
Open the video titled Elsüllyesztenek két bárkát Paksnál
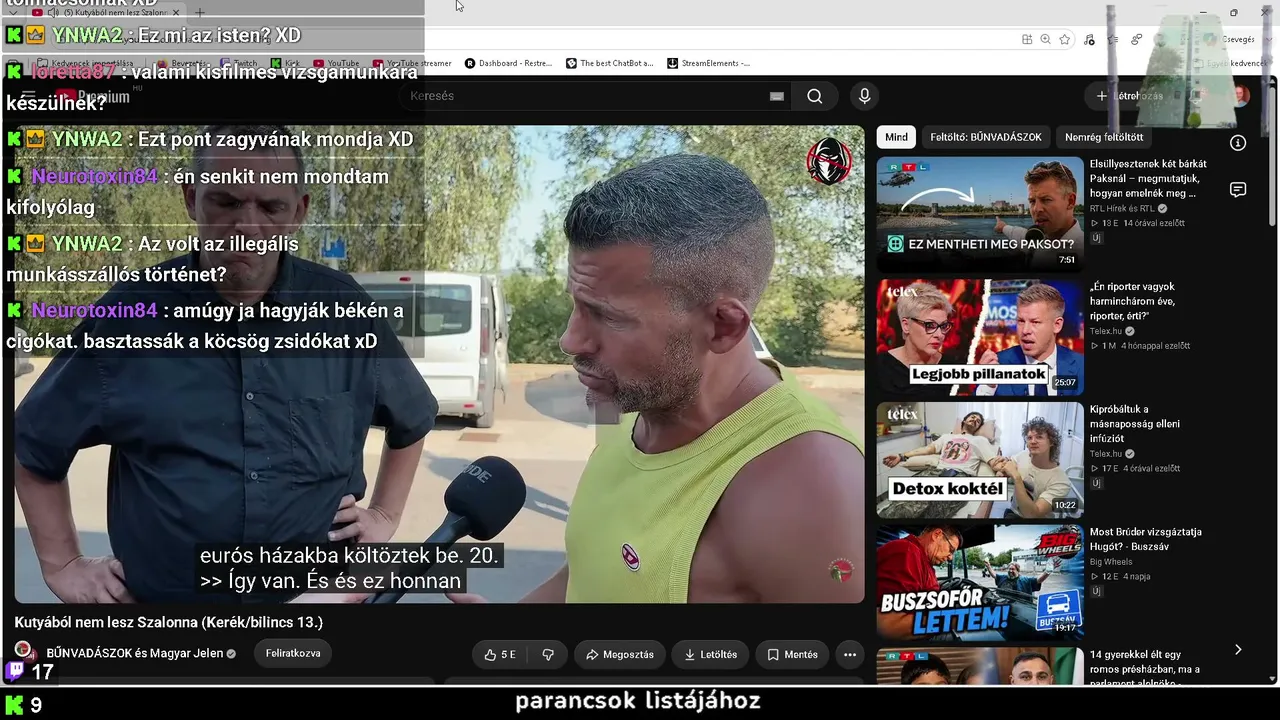pyautogui.click(x=1148, y=178)
